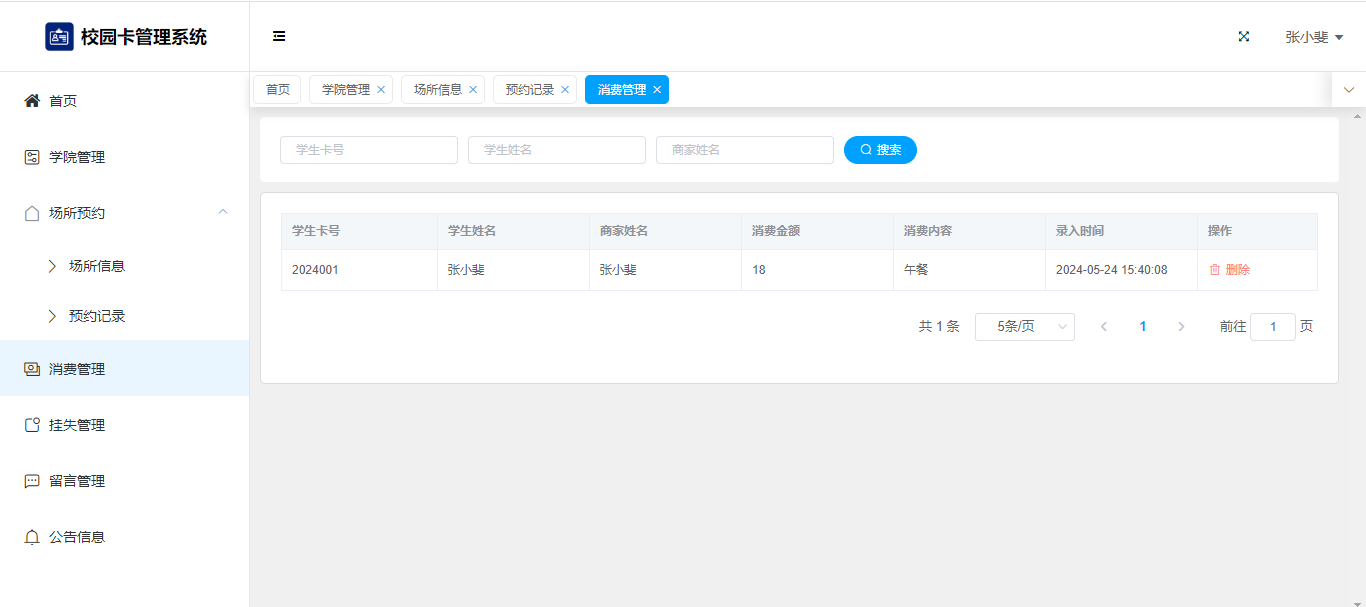Collapse the 场所预约 sidebar submenu
The height and width of the screenshot is (607, 1366).
tap(223, 212)
